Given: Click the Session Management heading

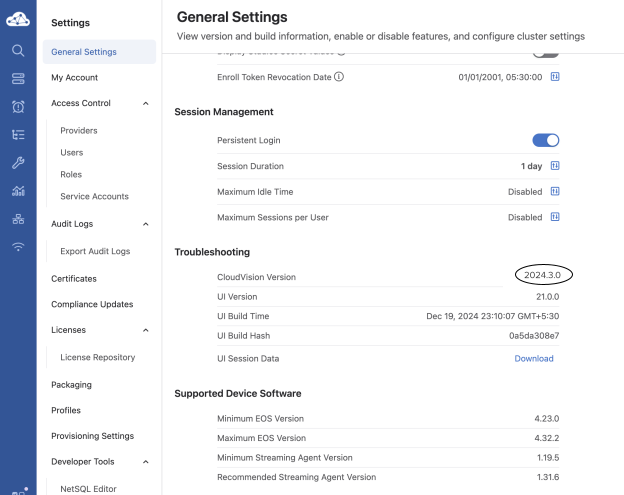Looking at the screenshot, I should (x=224, y=112).
